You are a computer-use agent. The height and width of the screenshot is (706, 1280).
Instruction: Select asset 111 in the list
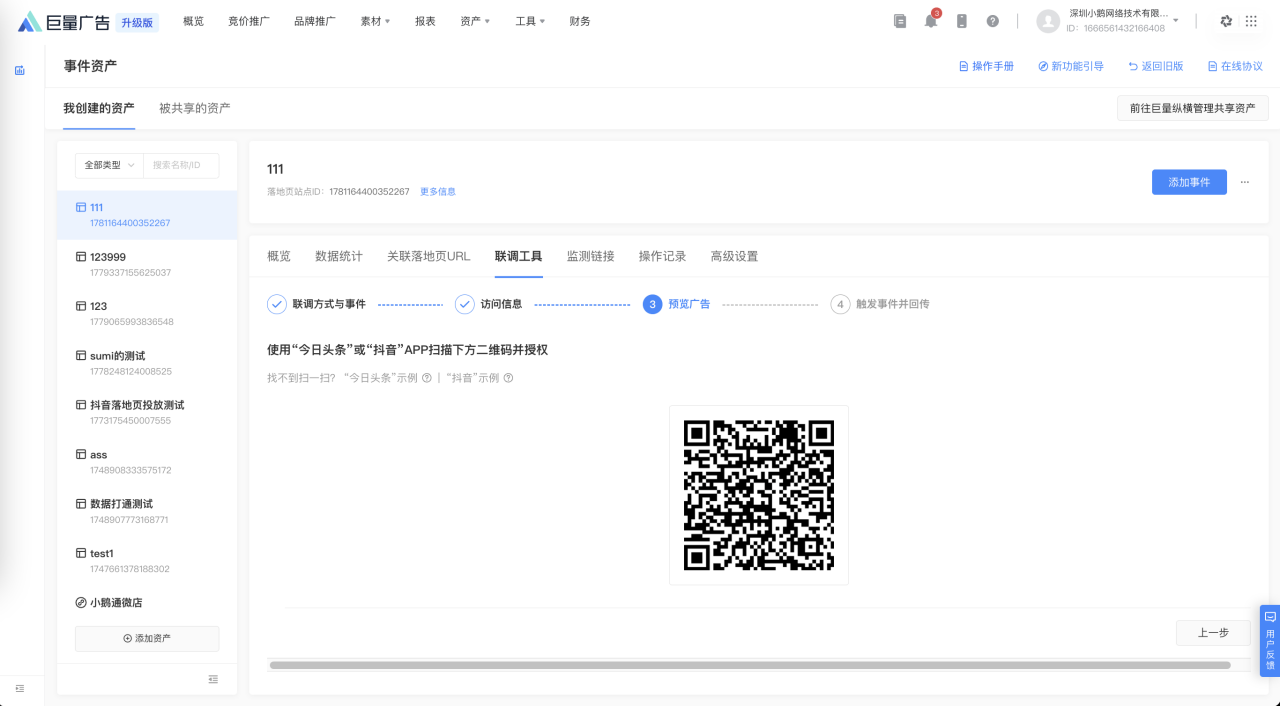tap(147, 215)
